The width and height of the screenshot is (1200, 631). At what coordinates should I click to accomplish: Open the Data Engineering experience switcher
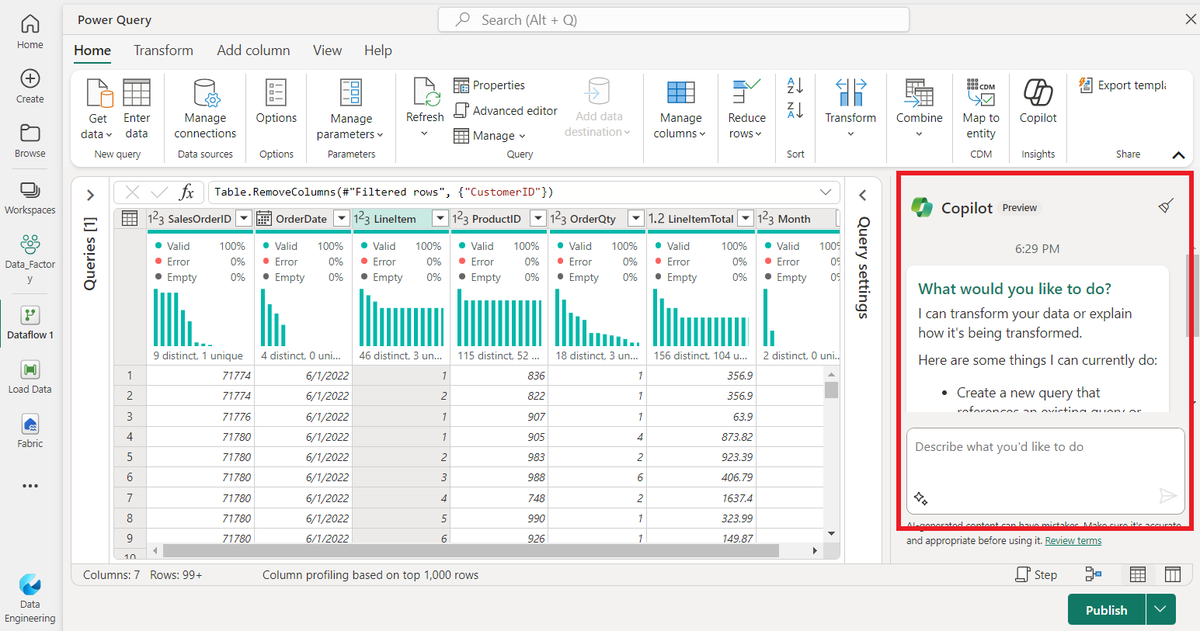pos(30,598)
